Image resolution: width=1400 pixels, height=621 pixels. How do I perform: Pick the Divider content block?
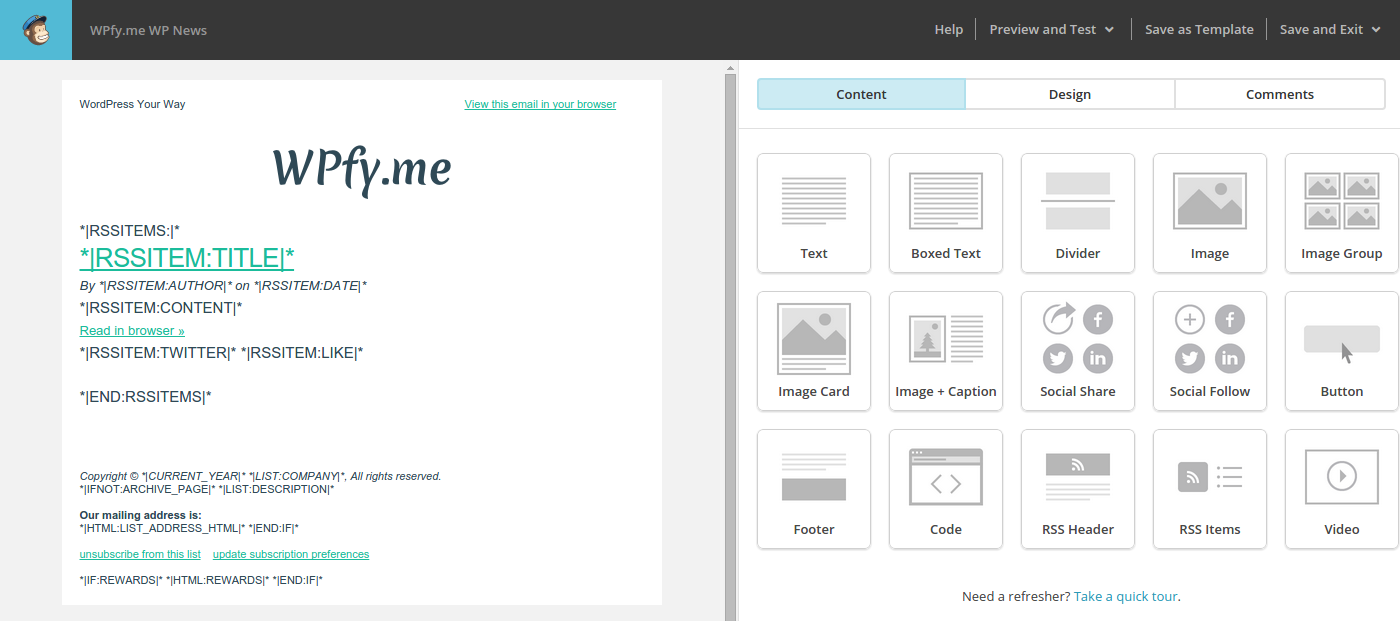(x=1078, y=212)
